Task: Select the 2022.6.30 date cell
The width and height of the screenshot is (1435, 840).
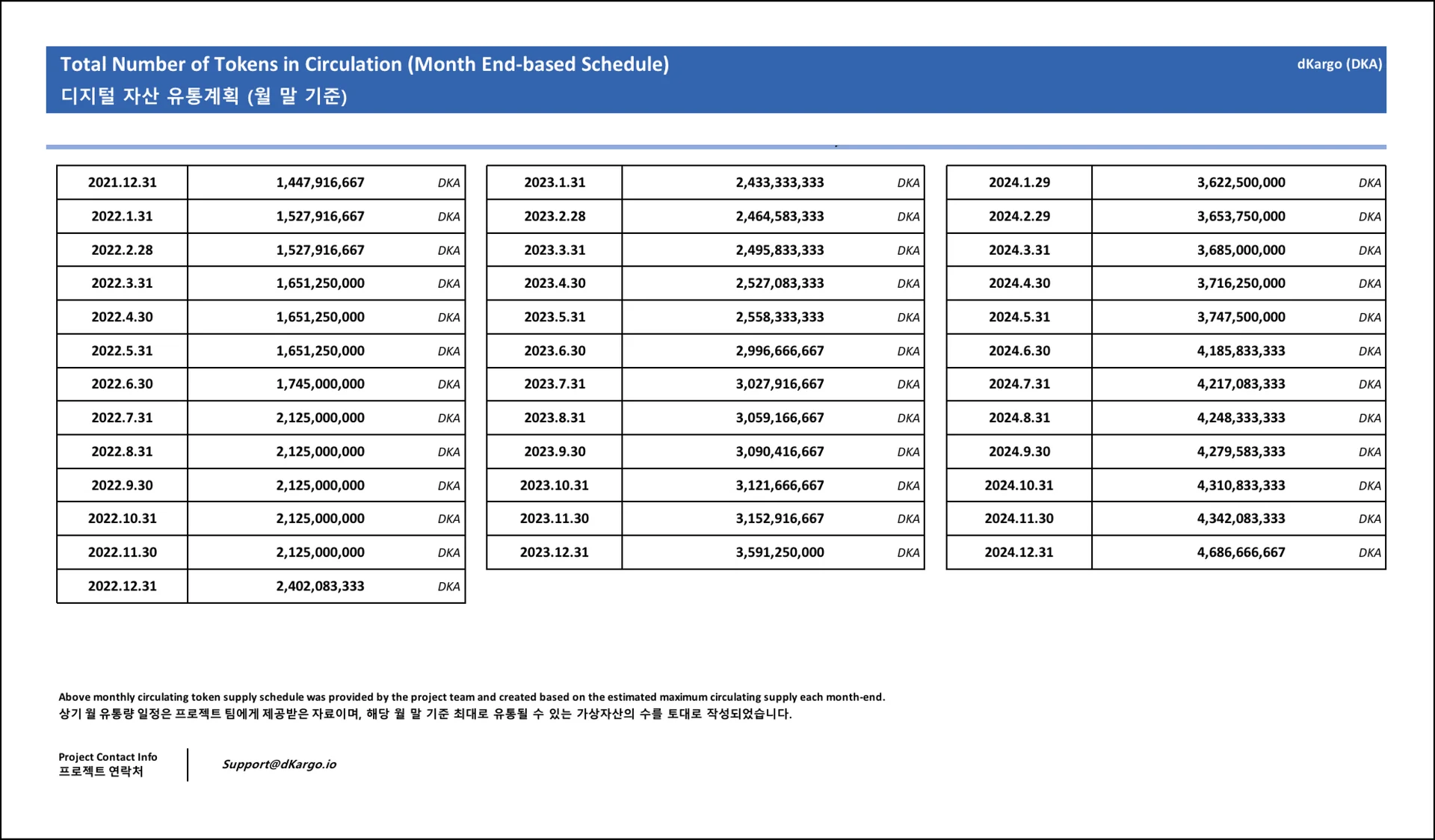Action: click(x=123, y=384)
